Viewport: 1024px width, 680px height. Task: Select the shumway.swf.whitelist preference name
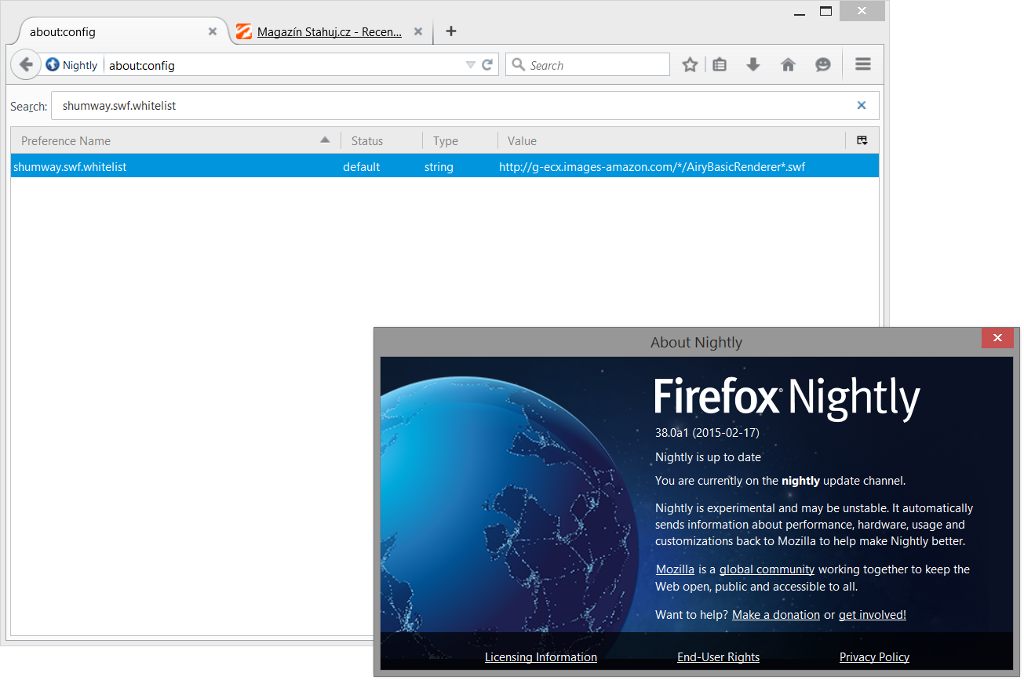point(70,167)
